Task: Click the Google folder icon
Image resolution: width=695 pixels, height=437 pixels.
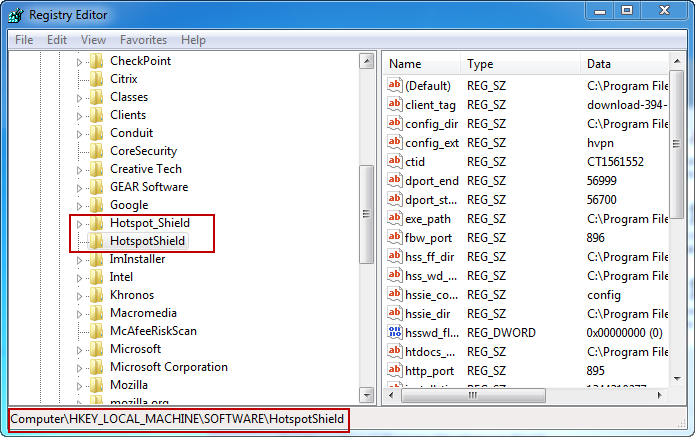Action: pyautogui.click(x=97, y=205)
